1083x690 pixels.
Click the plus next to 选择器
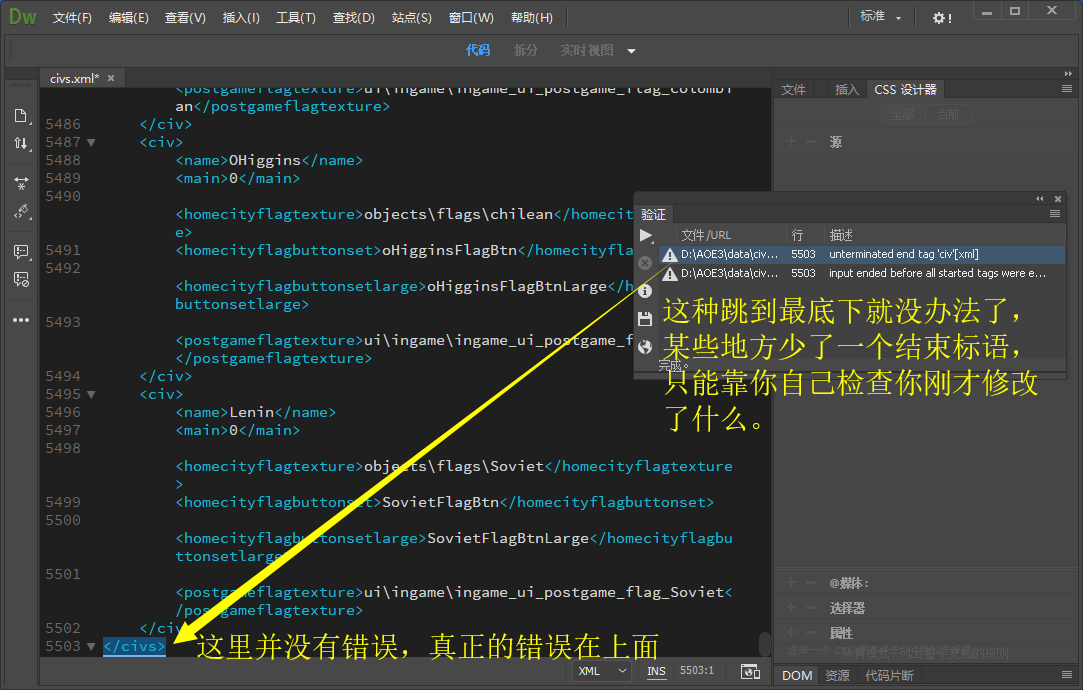point(791,608)
